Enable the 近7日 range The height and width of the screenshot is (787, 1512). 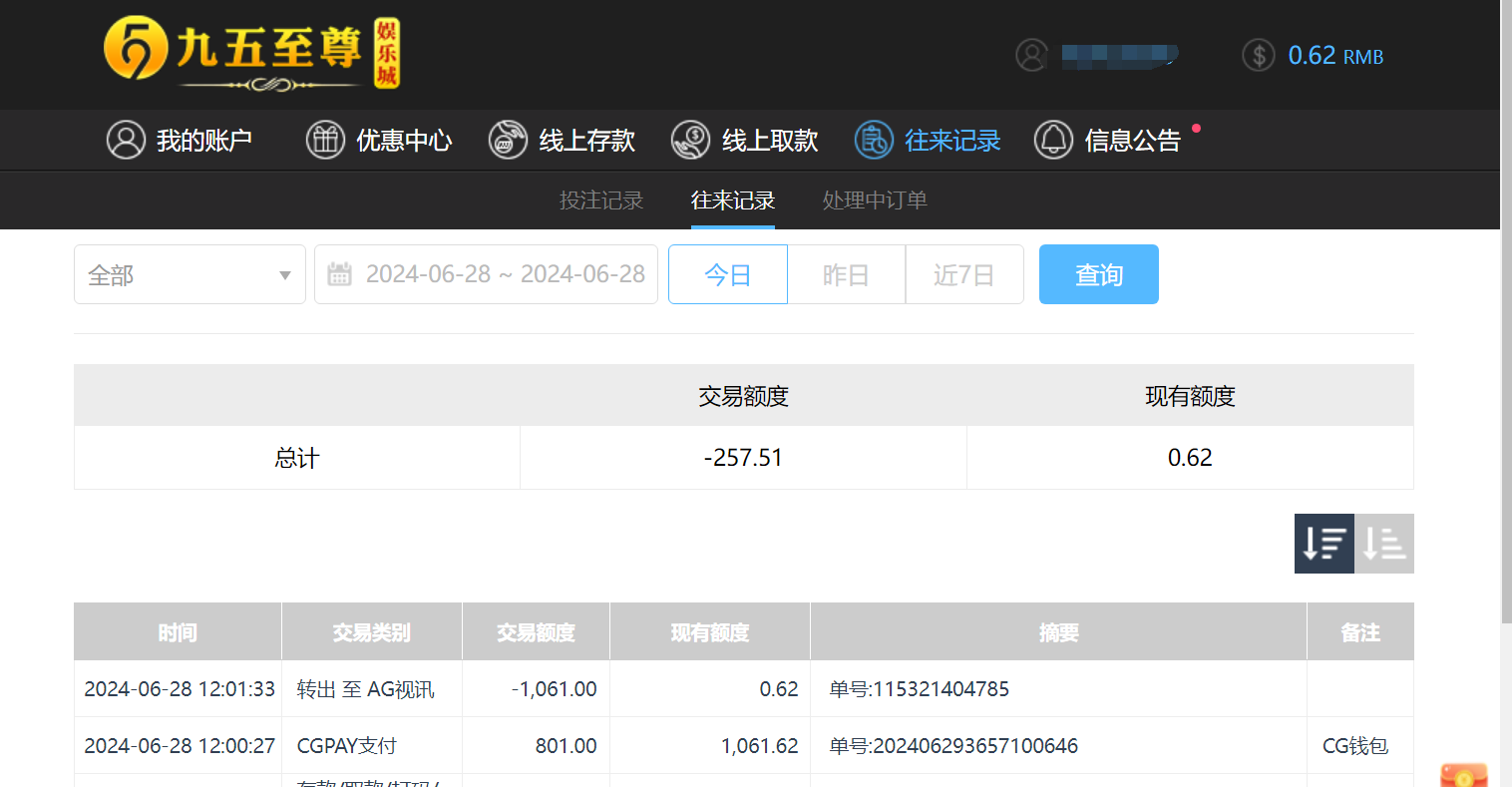pyautogui.click(x=963, y=273)
